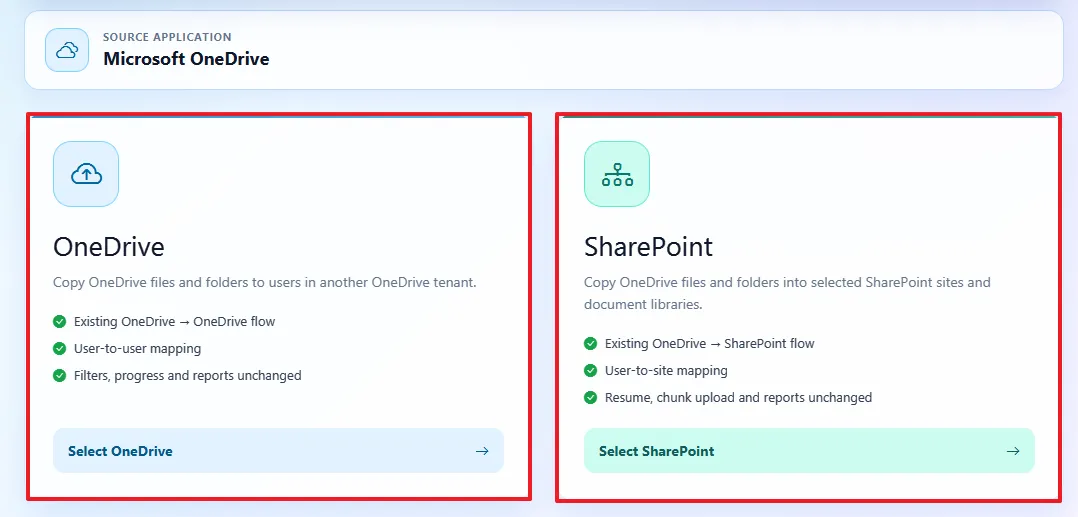The height and width of the screenshot is (517, 1078).
Task: Click the OneDrive cloud upload icon
Action: (x=86, y=174)
